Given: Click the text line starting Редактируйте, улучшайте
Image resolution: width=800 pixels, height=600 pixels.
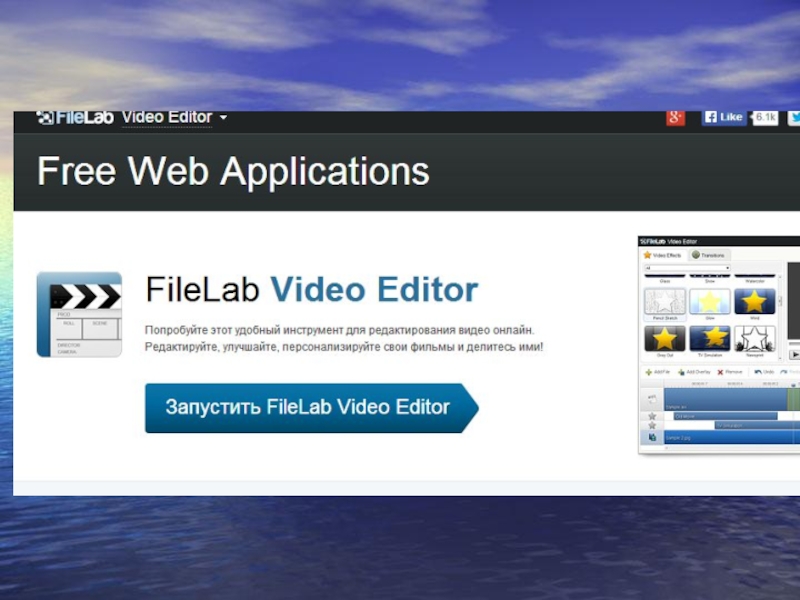Looking at the screenshot, I should click(x=344, y=347).
